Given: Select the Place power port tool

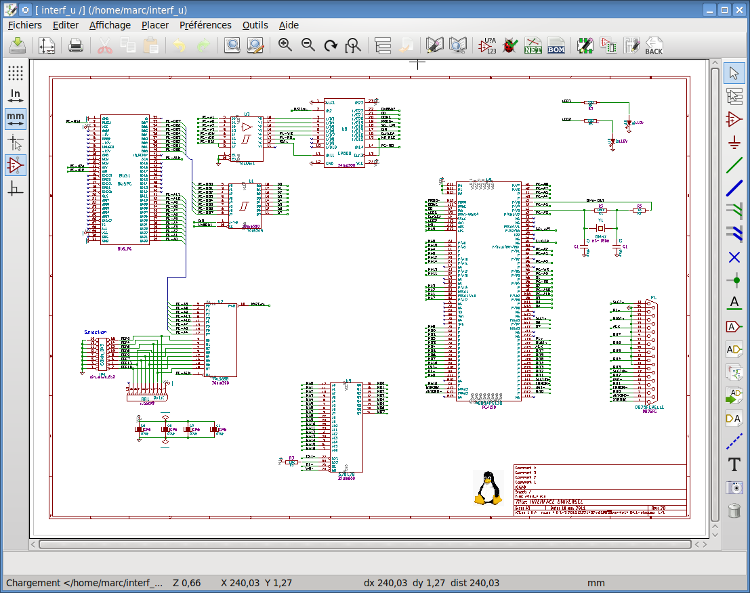Looking at the screenshot, I should 734,142.
